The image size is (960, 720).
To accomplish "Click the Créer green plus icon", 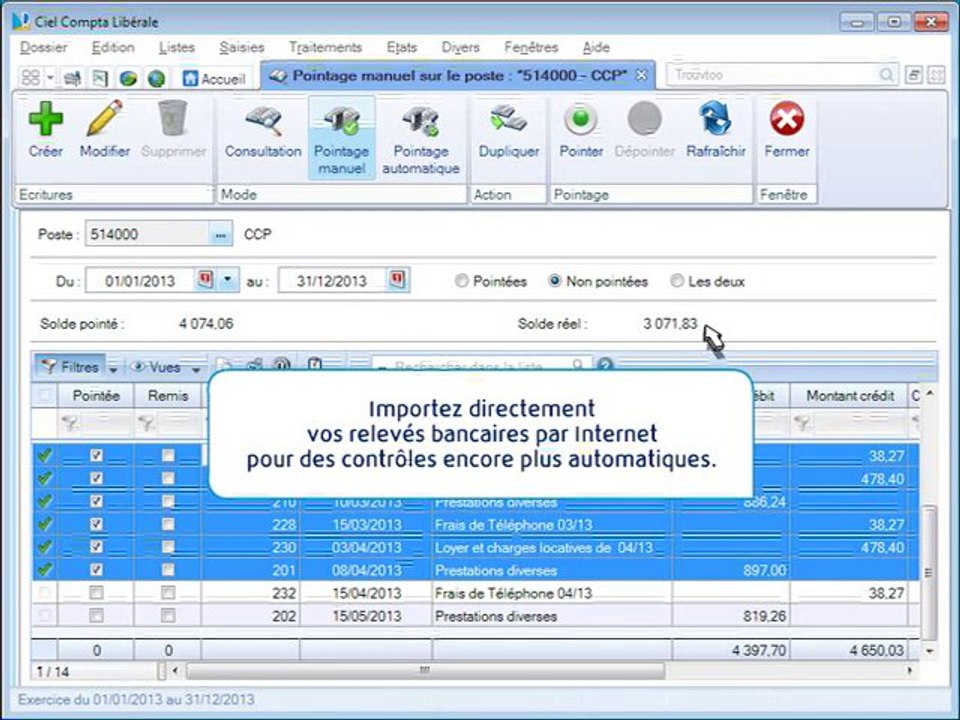I will click(x=45, y=119).
